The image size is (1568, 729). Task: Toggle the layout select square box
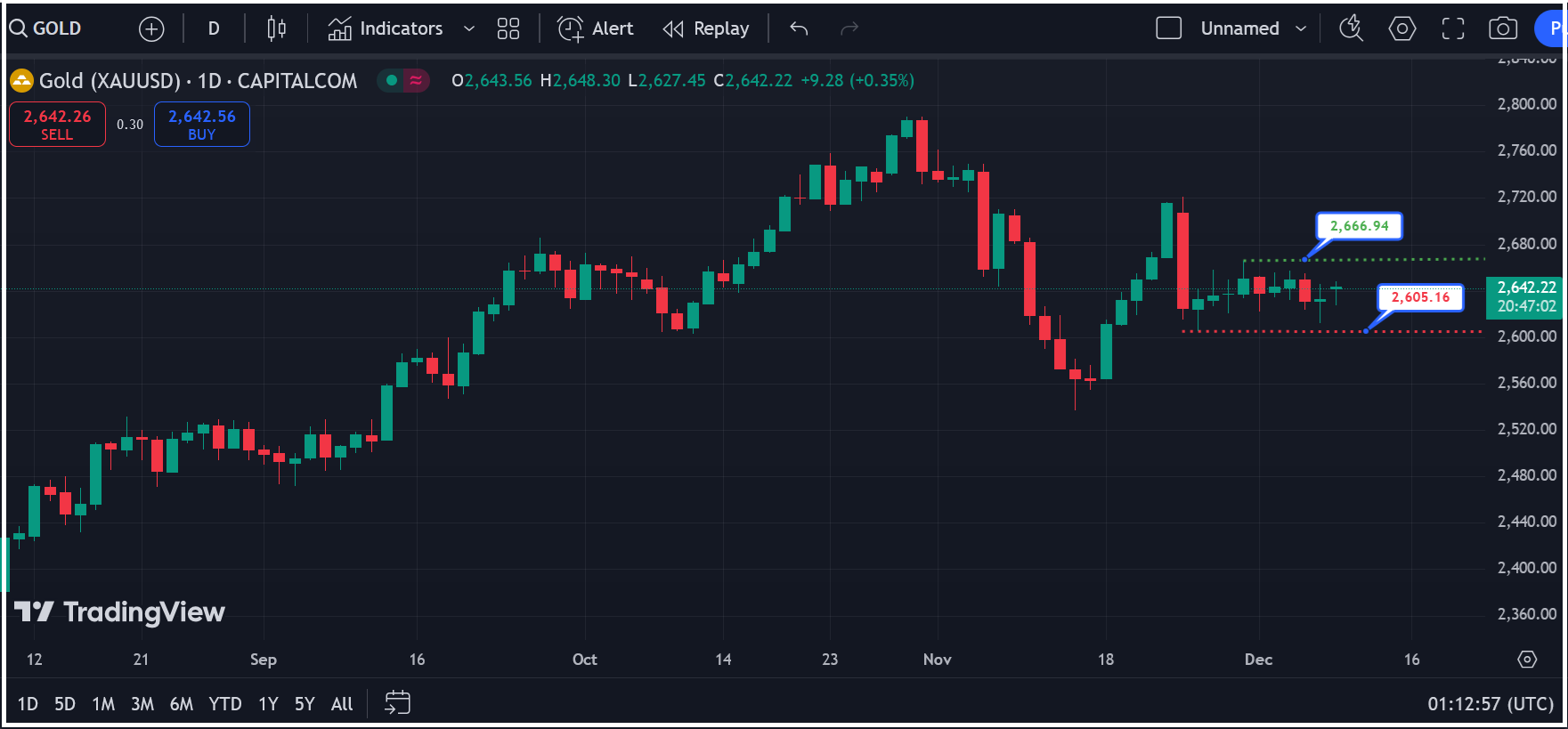coord(1168,28)
